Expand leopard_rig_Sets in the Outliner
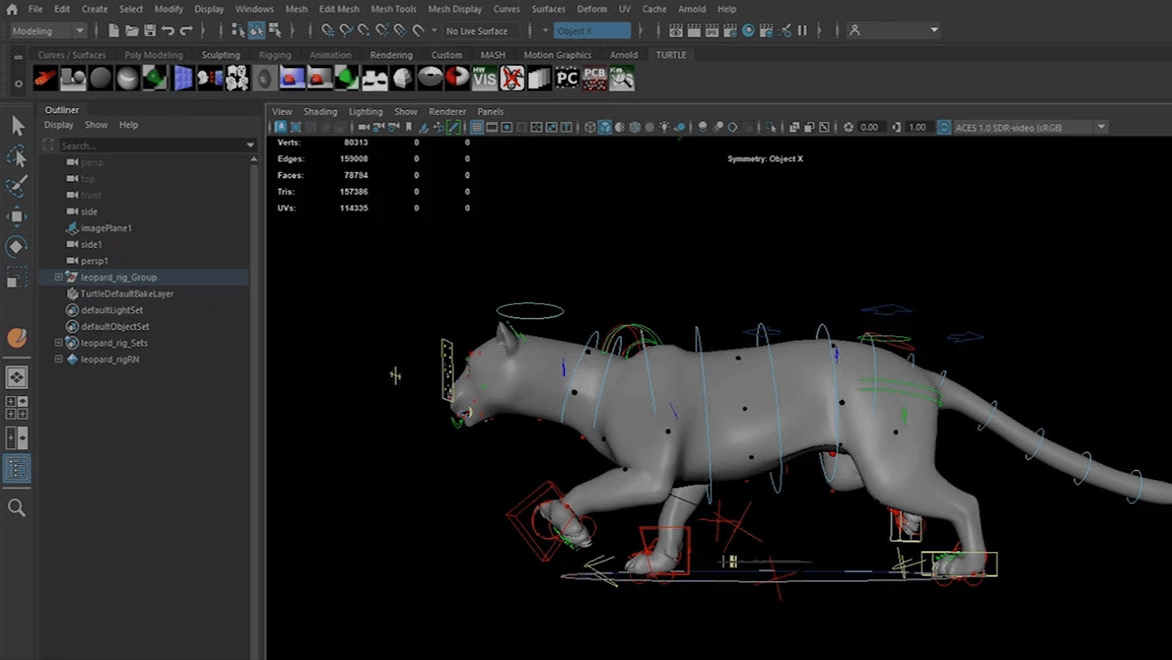Viewport: 1172px width, 660px height. click(x=58, y=342)
